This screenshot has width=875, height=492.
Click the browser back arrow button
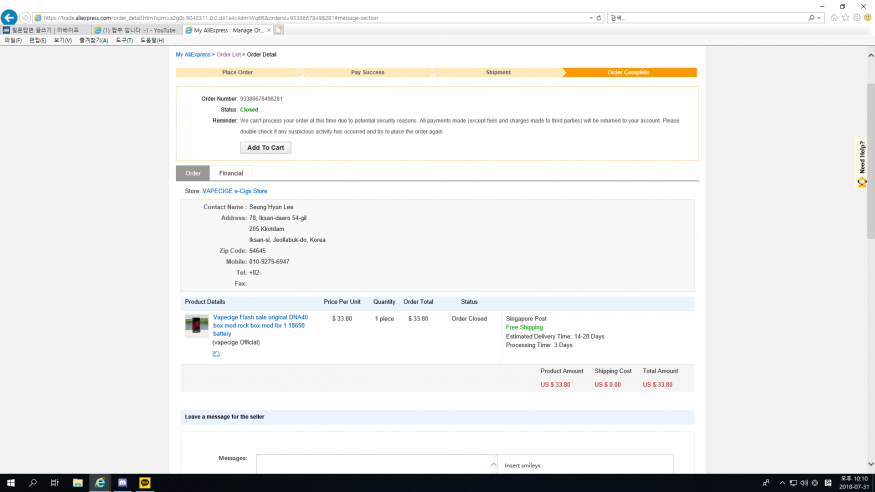(x=9, y=18)
